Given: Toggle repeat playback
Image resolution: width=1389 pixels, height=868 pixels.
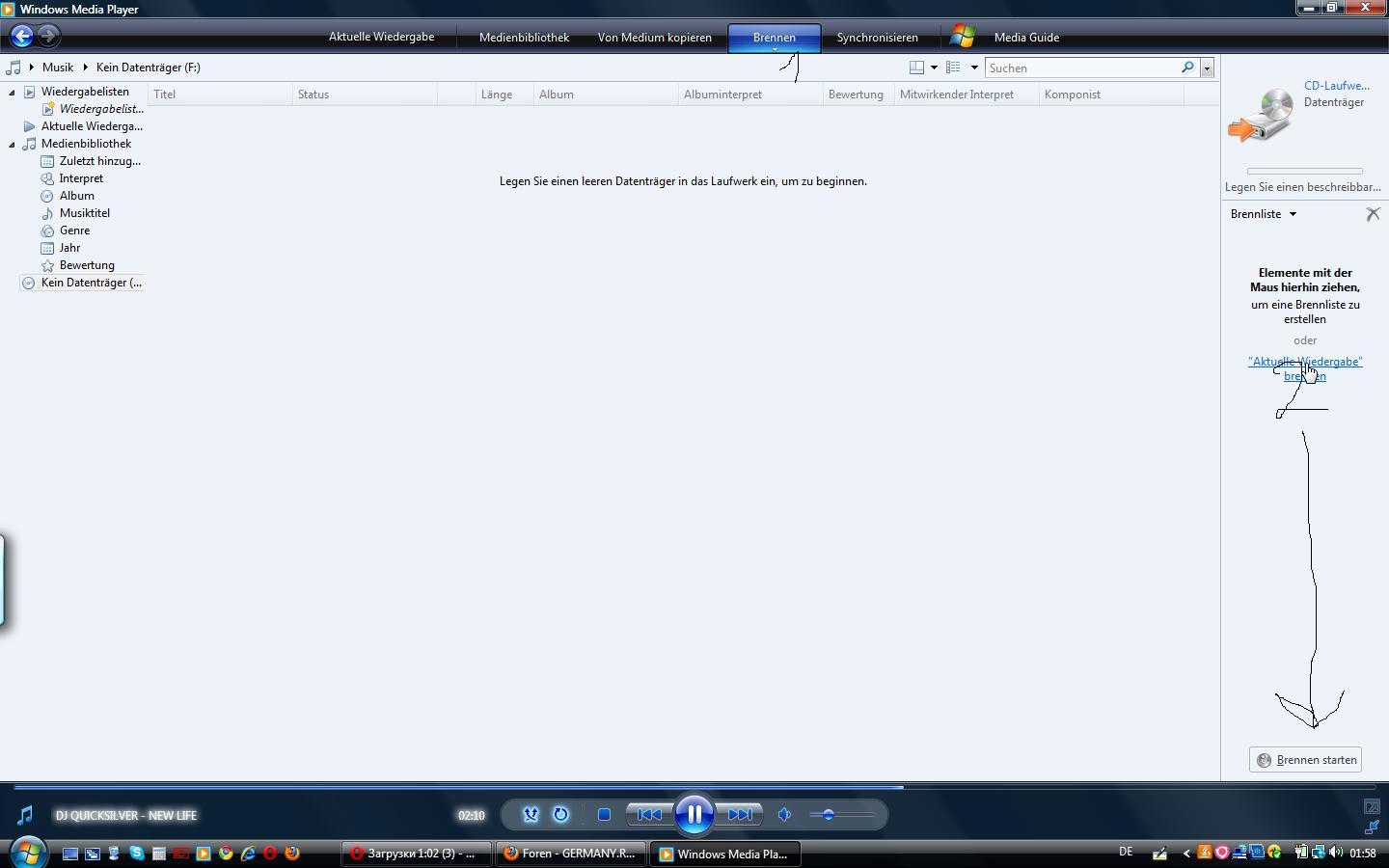Looking at the screenshot, I should tap(560, 815).
